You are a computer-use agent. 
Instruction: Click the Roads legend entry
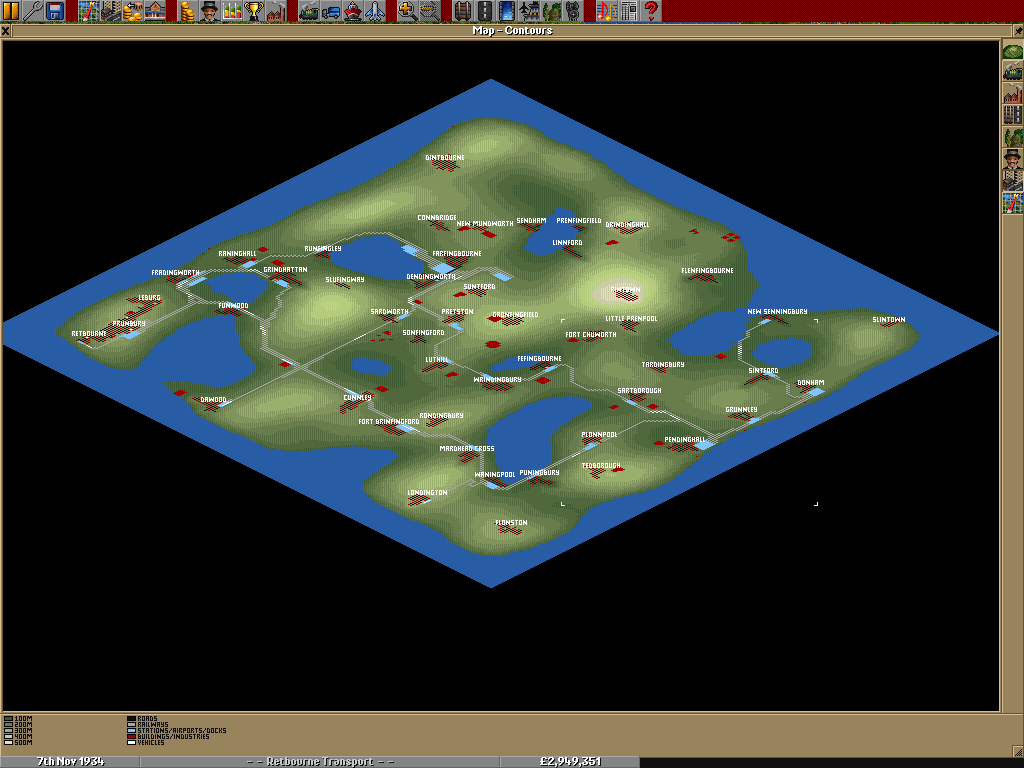tap(142, 719)
